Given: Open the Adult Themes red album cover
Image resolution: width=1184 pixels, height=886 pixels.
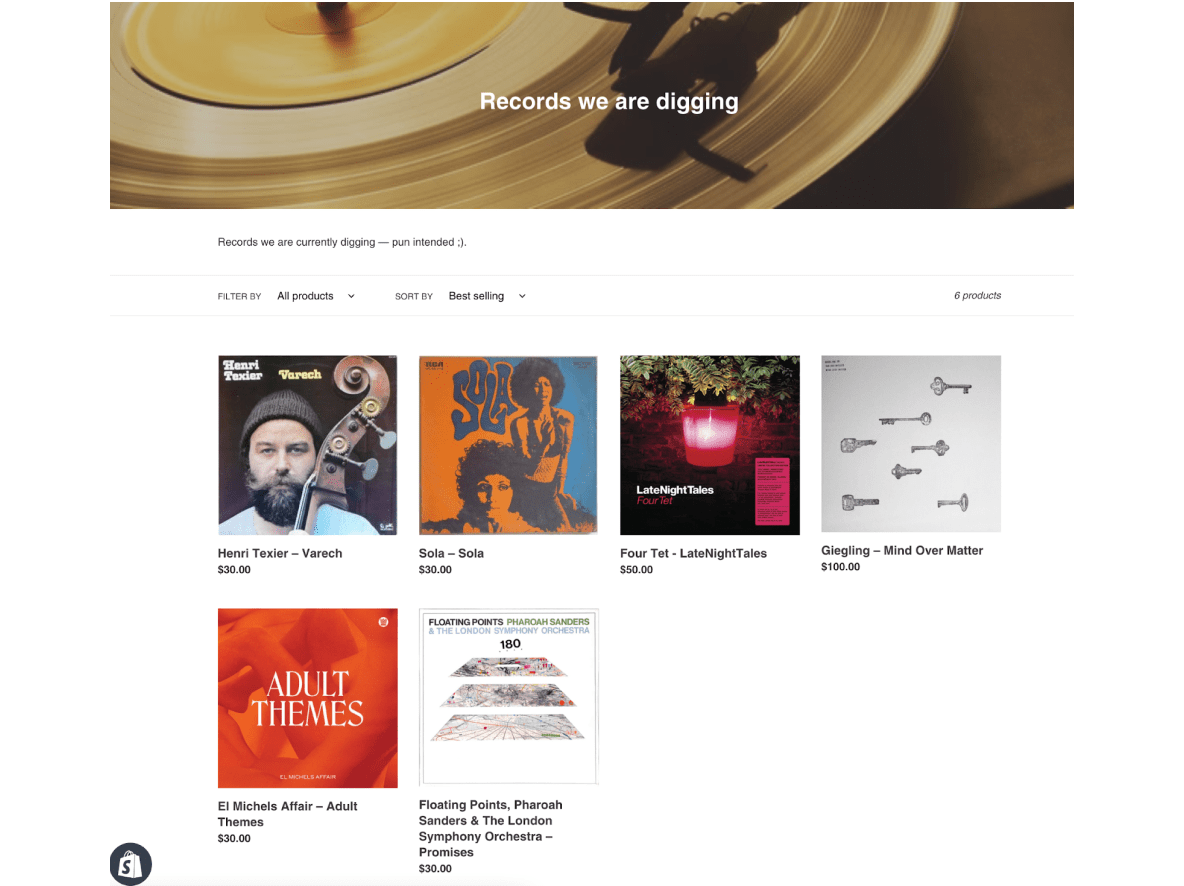Looking at the screenshot, I should point(307,698).
